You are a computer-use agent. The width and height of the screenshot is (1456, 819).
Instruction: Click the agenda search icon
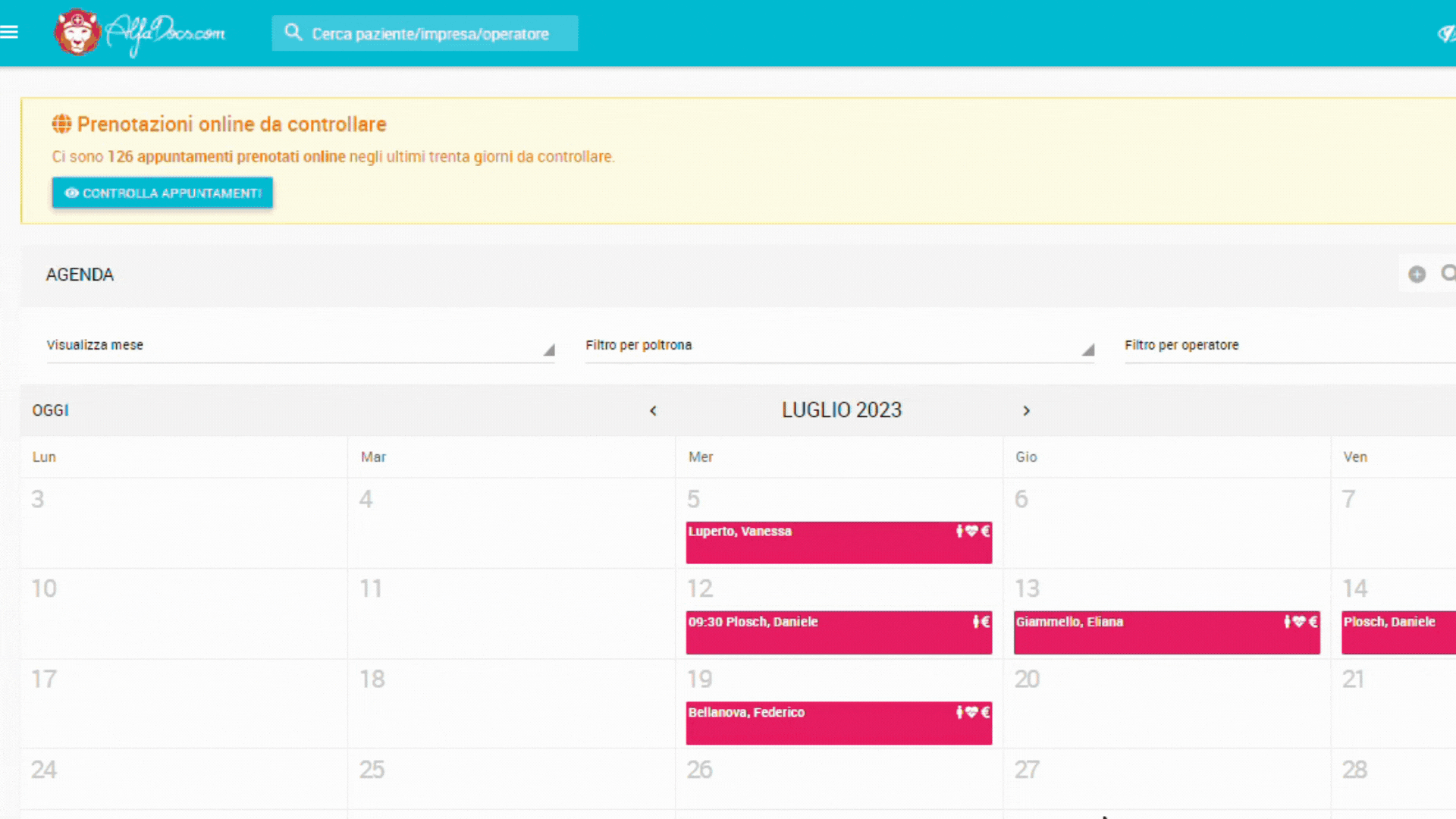pos(1448,273)
